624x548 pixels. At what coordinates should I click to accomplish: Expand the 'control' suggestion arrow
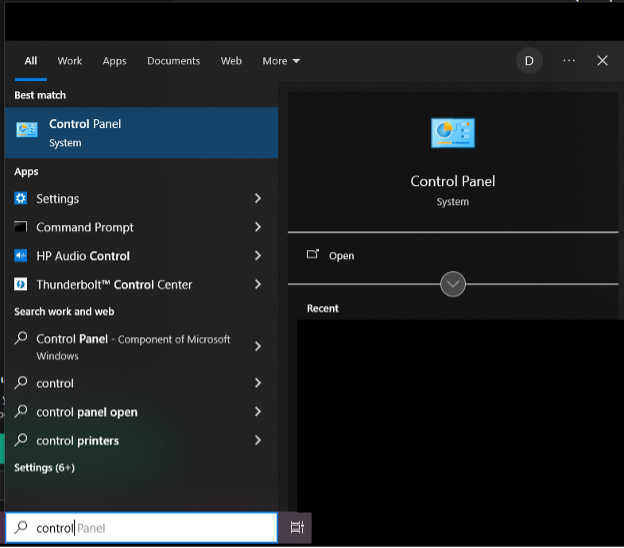coord(258,383)
